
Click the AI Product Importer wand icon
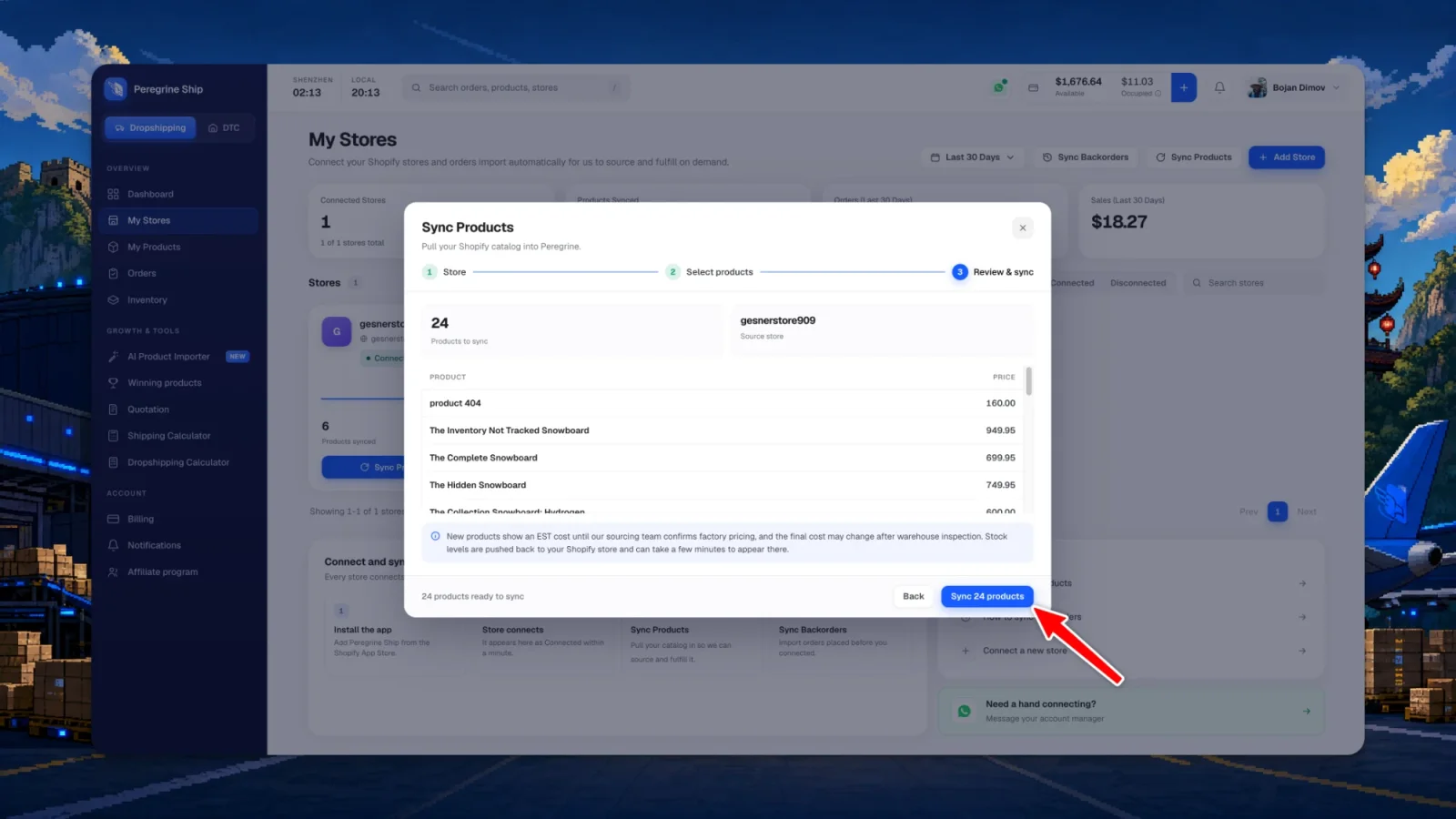(114, 357)
